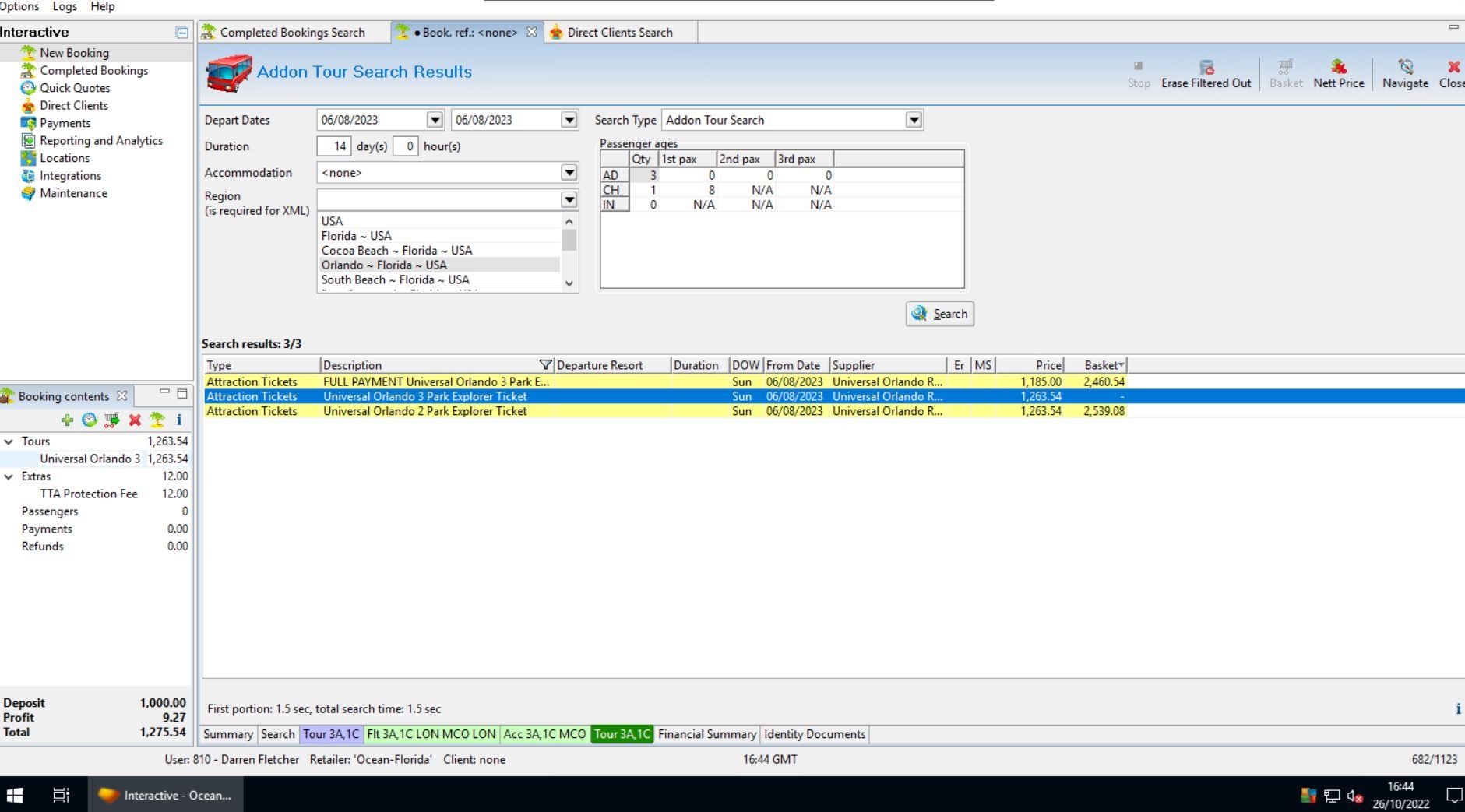Click the palm tree island icon in Booking contents toolbar
This screenshot has height=812, width=1465.
pyautogui.click(x=157, y=420)
